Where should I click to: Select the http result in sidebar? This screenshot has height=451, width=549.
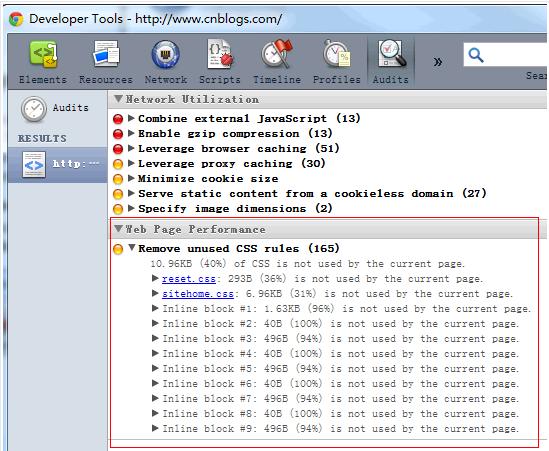(57, 165)
